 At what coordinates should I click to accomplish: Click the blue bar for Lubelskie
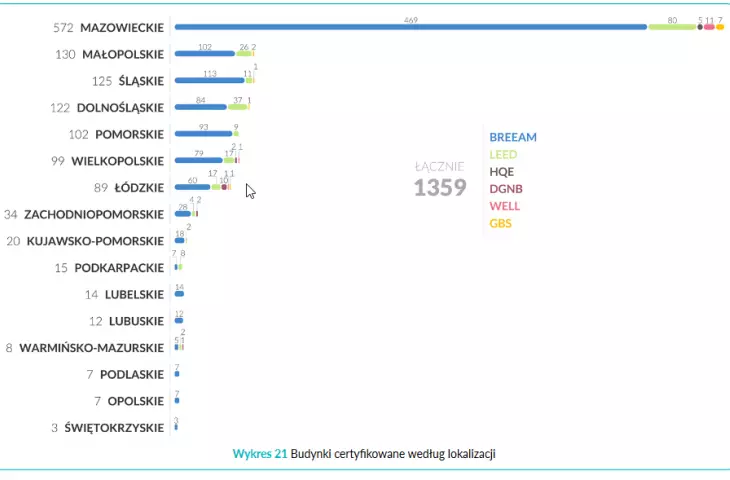[x=179, y=294]
